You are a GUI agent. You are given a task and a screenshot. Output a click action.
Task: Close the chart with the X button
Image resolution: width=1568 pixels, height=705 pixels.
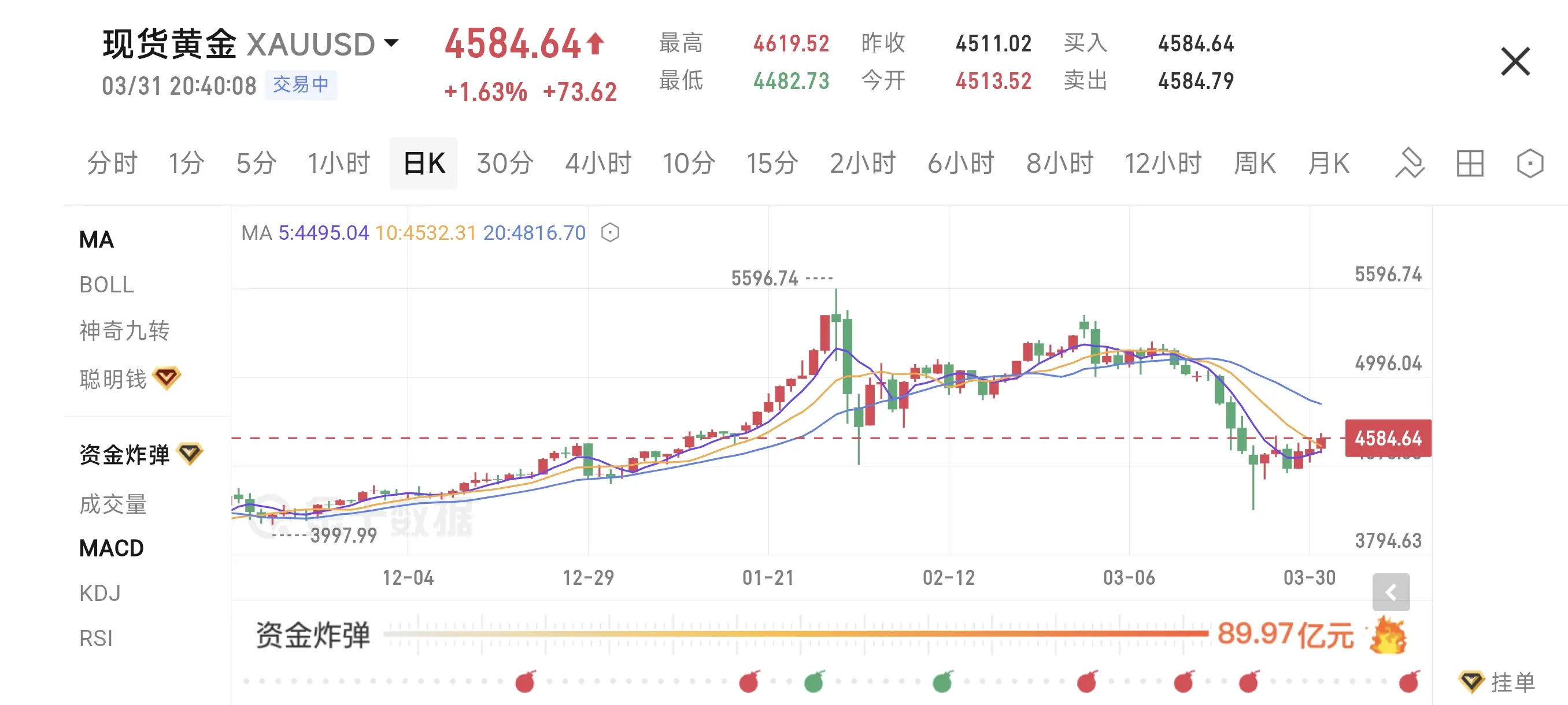[x=1514, y=61]
